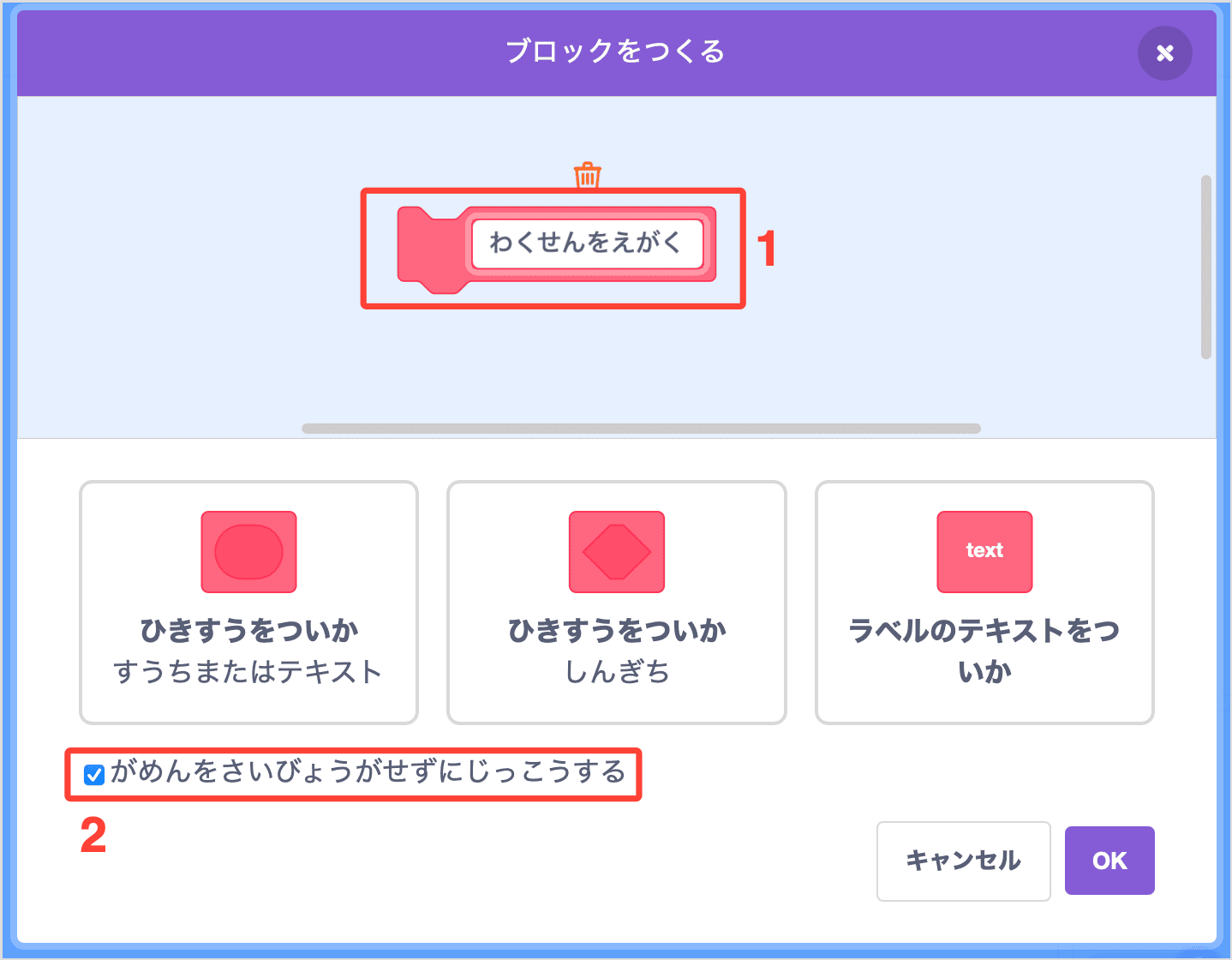Click the キャンセル button
Screen dimensions: 1232x960
pos(963,861)
